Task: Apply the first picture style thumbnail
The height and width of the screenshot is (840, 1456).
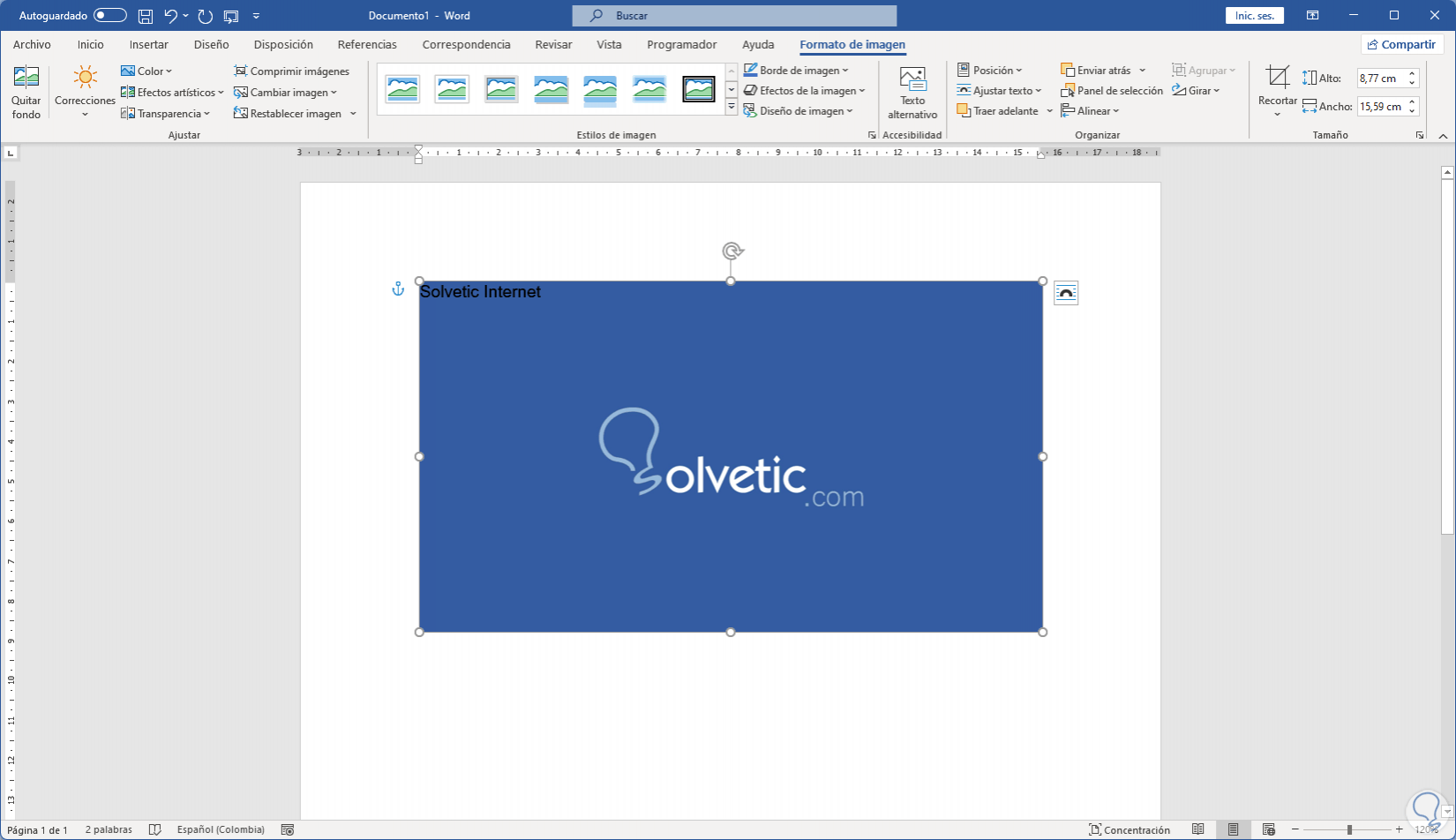Action: [x=403, y=88]
